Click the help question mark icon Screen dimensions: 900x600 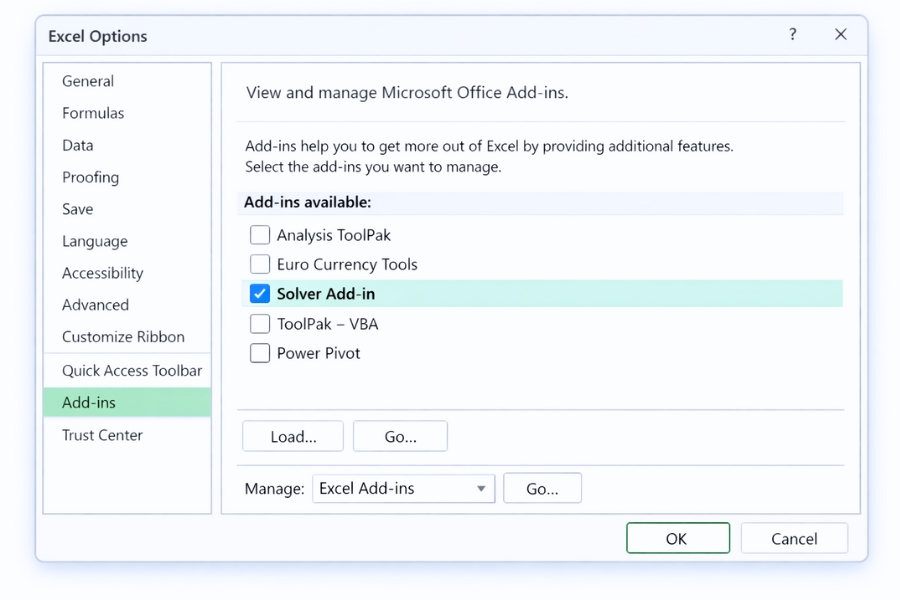(792, 34)
